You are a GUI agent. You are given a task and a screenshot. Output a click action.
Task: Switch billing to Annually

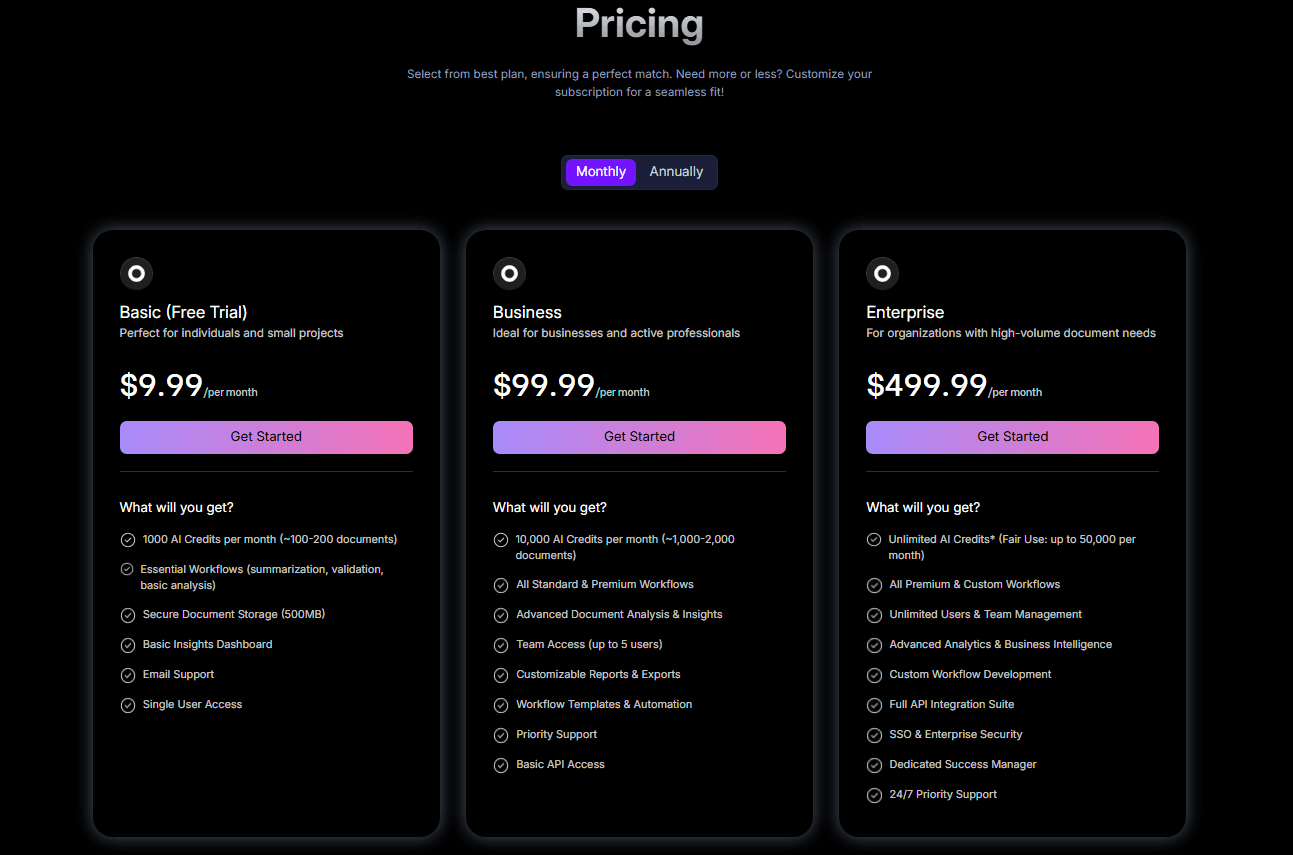676,172
